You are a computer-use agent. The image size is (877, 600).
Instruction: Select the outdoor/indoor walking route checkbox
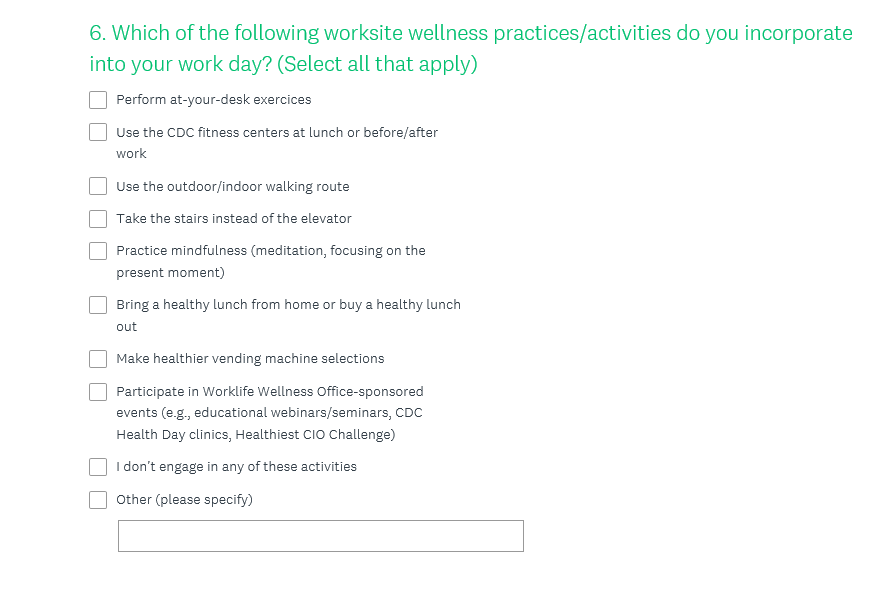[x=98, y=186]
